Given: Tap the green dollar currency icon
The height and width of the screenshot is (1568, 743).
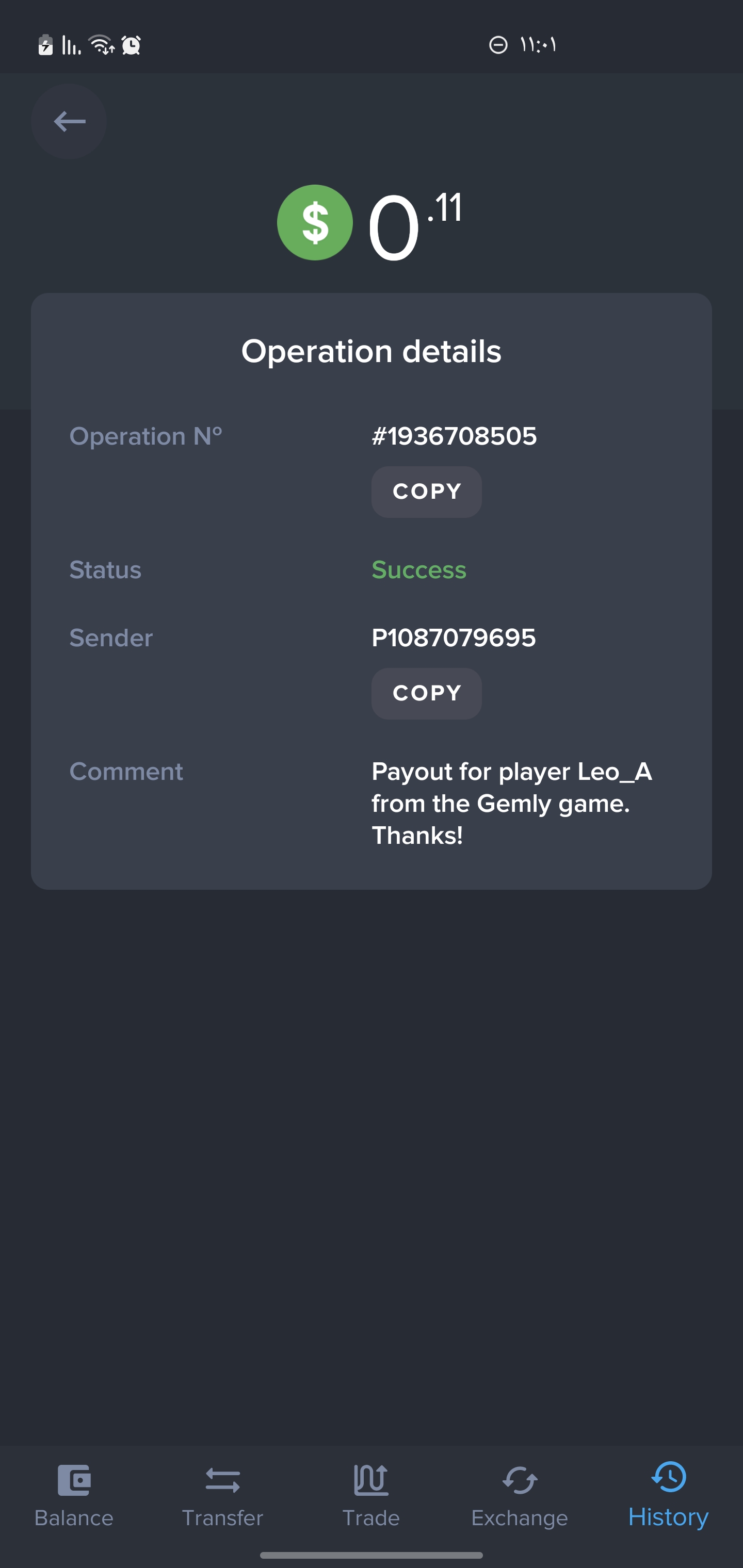Looking at the screenshot, I should (x=315, y=223).
